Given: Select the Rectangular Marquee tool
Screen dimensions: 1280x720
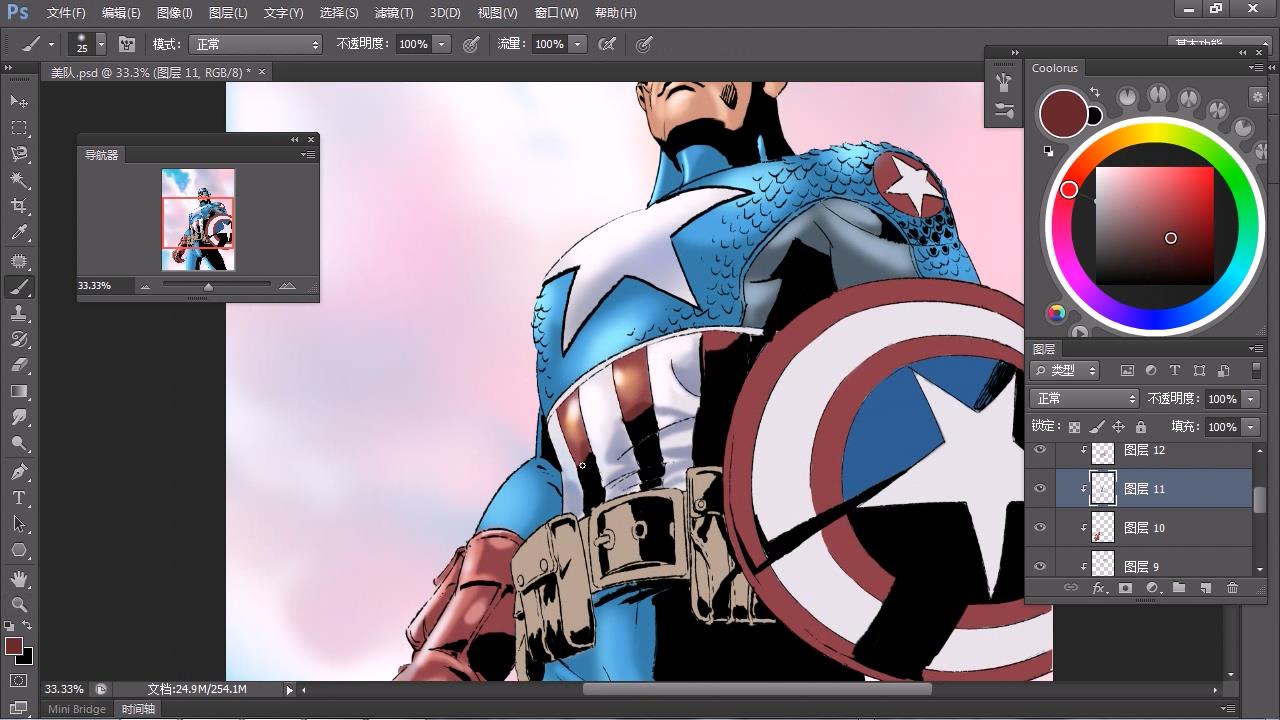Looking at the screenshot, I should [x=19, y=128].
